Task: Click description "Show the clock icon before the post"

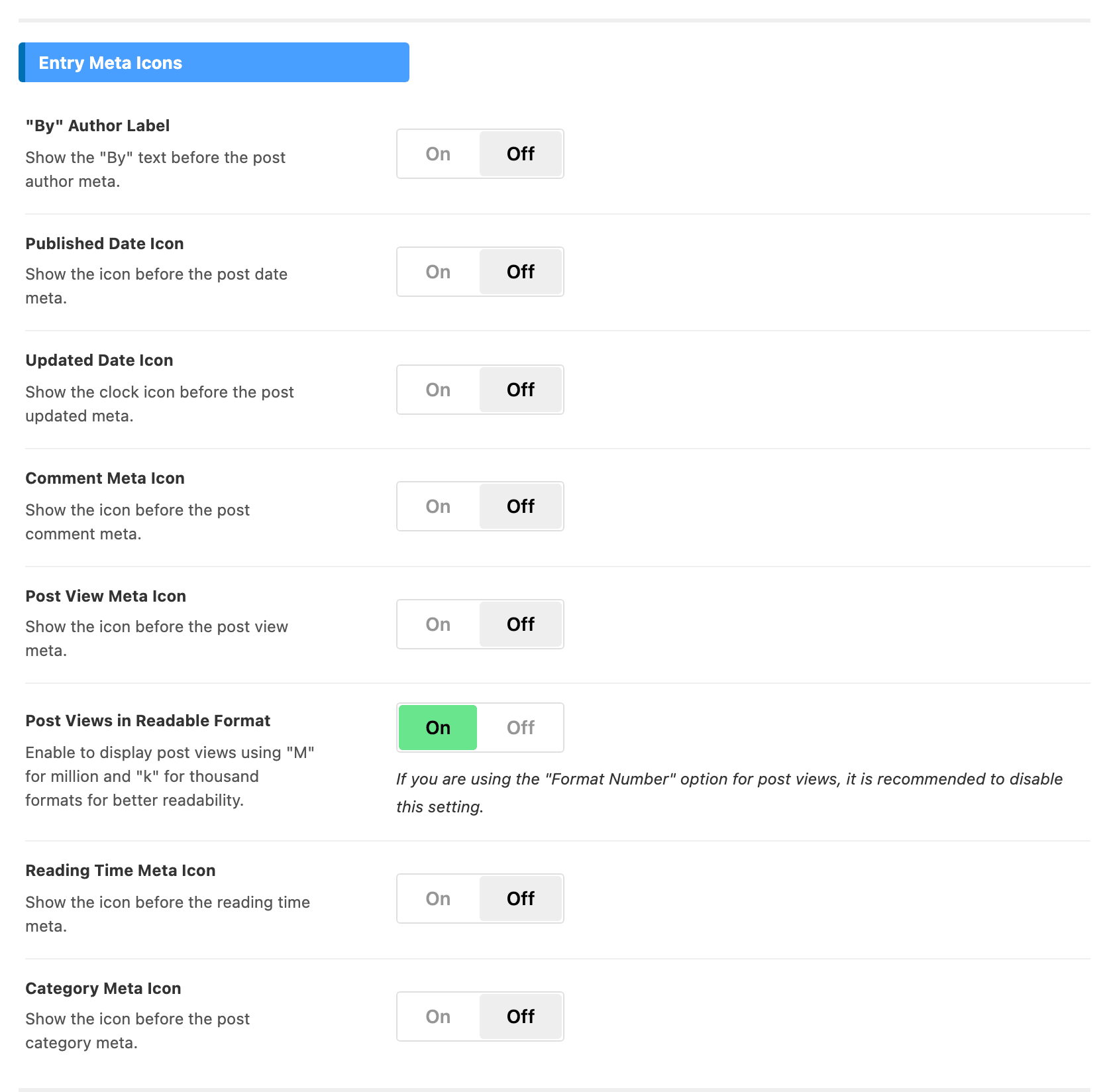Action: [160, 392]
